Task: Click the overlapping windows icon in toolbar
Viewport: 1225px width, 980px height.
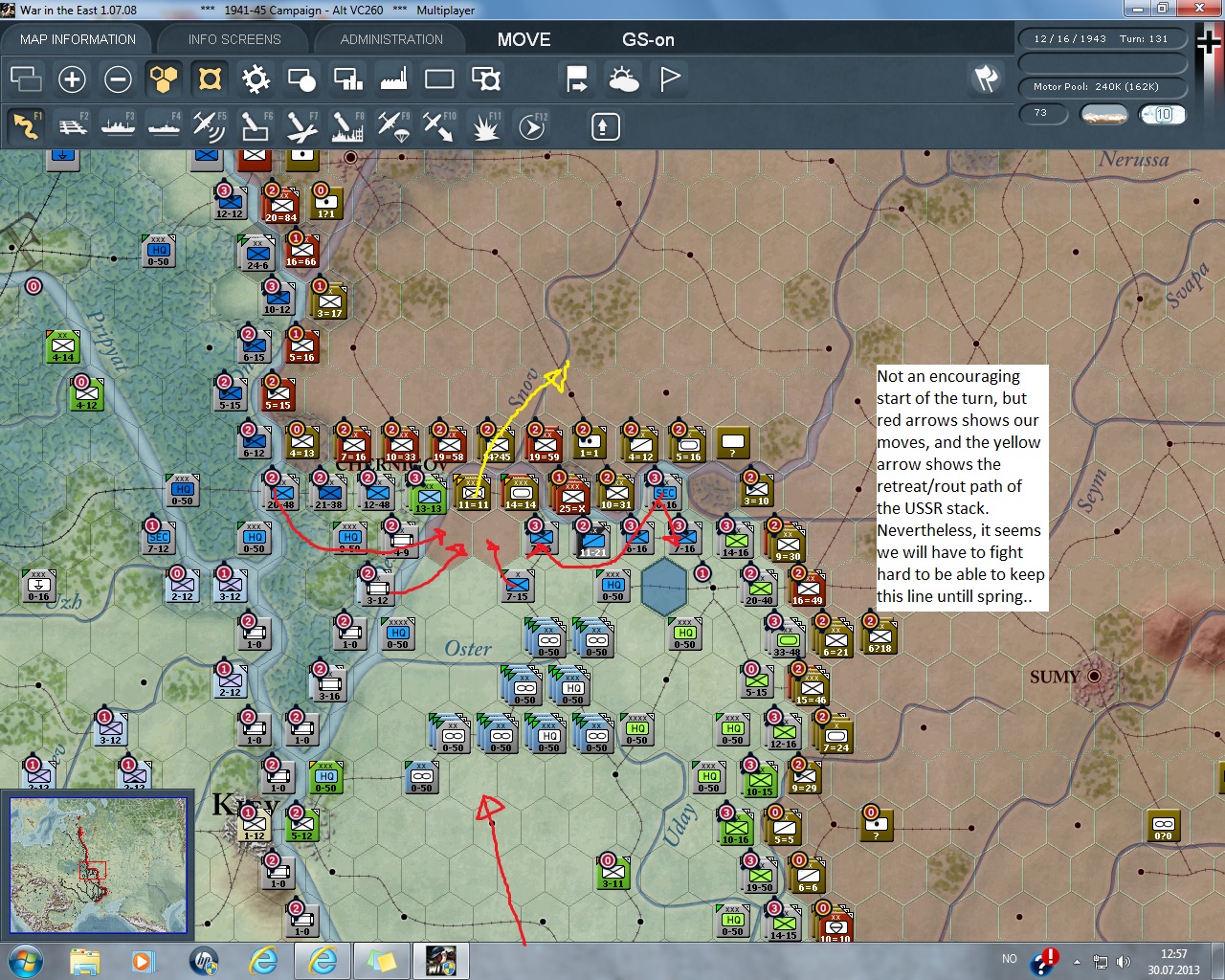Action: [26, 78]
